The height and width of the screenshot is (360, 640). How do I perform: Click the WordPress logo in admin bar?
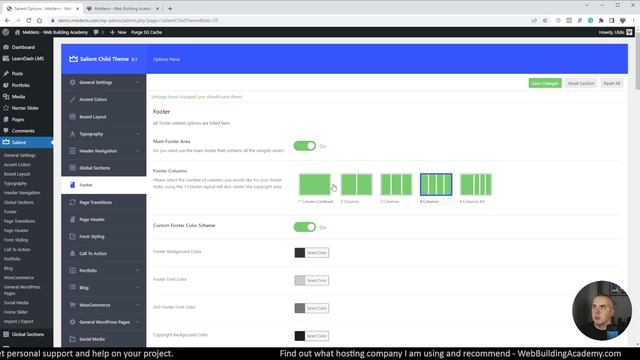pyautogui.click(x=6, y=32)
